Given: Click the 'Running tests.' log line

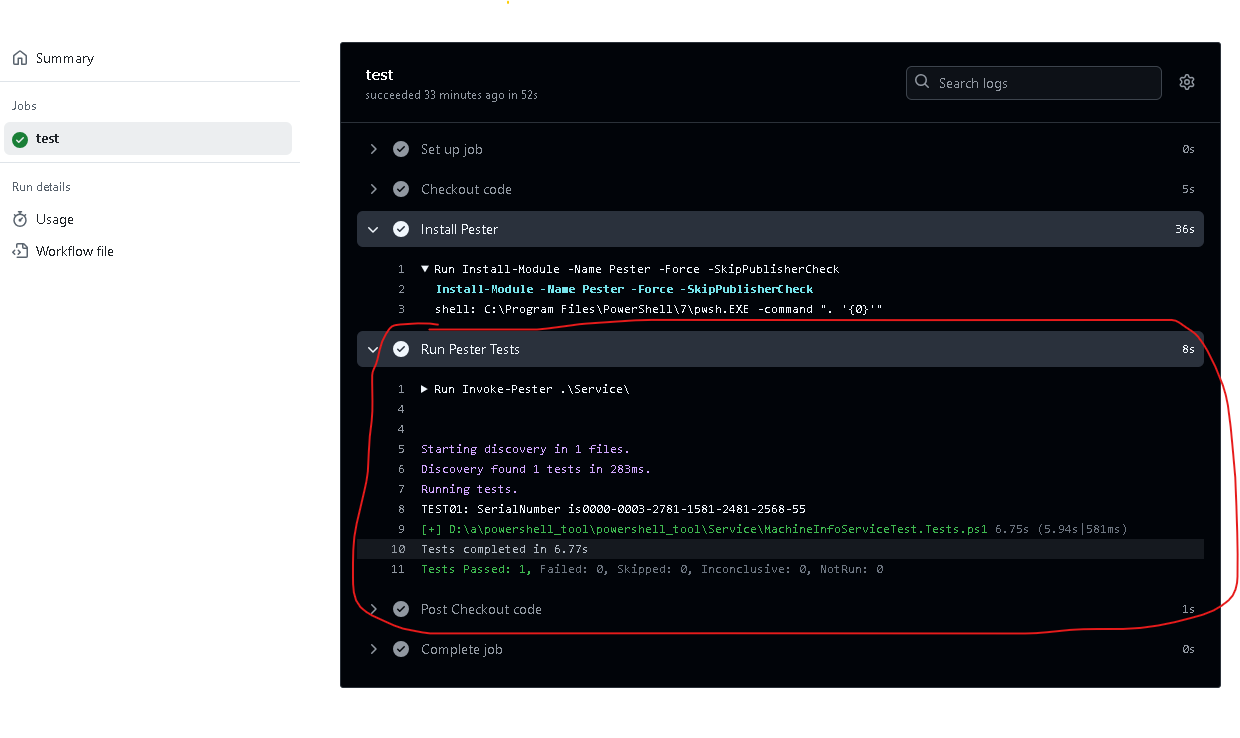Looking at the screenshot, I should tap(469, 489).
